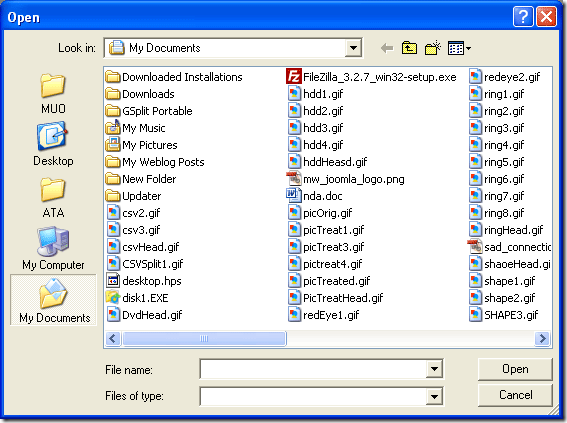Screen dimensions: 567x423
Task: Open the MUO folder in the places bar
Action: [53, 94]
